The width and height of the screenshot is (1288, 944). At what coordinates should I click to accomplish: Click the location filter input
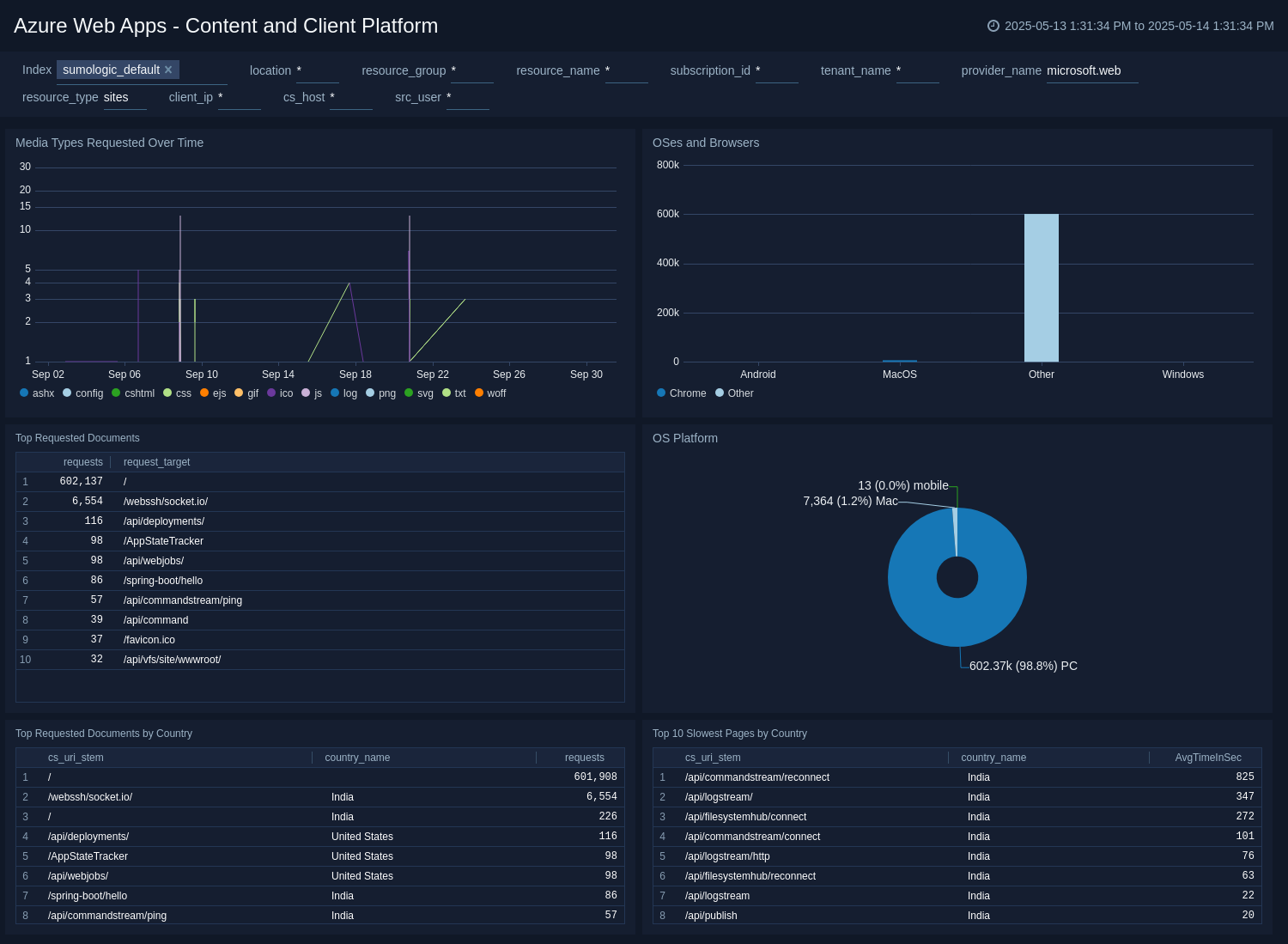pyautogui.click(x=318, y=71)
